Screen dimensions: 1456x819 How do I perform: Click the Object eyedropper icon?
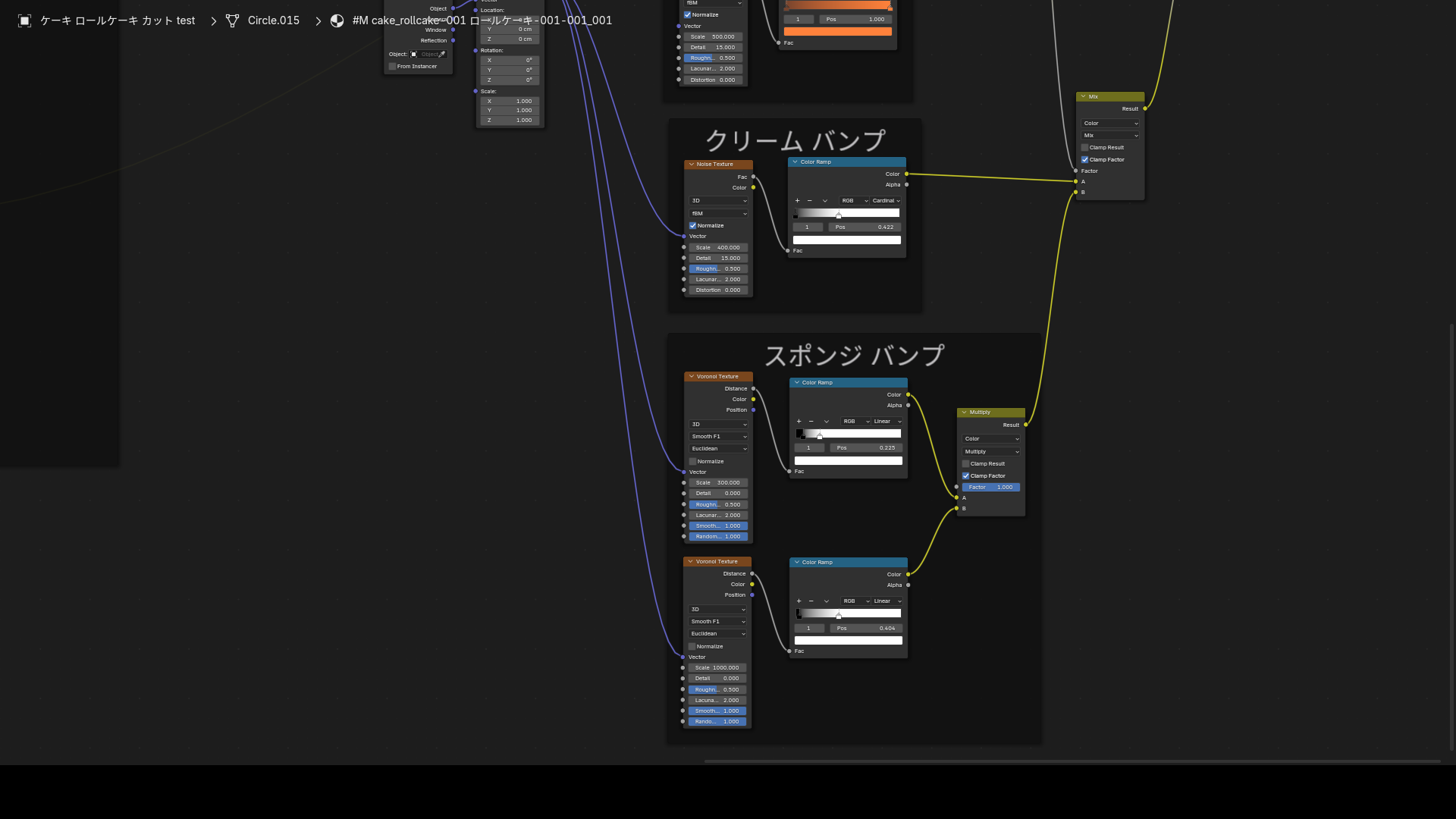click(441, 55)
